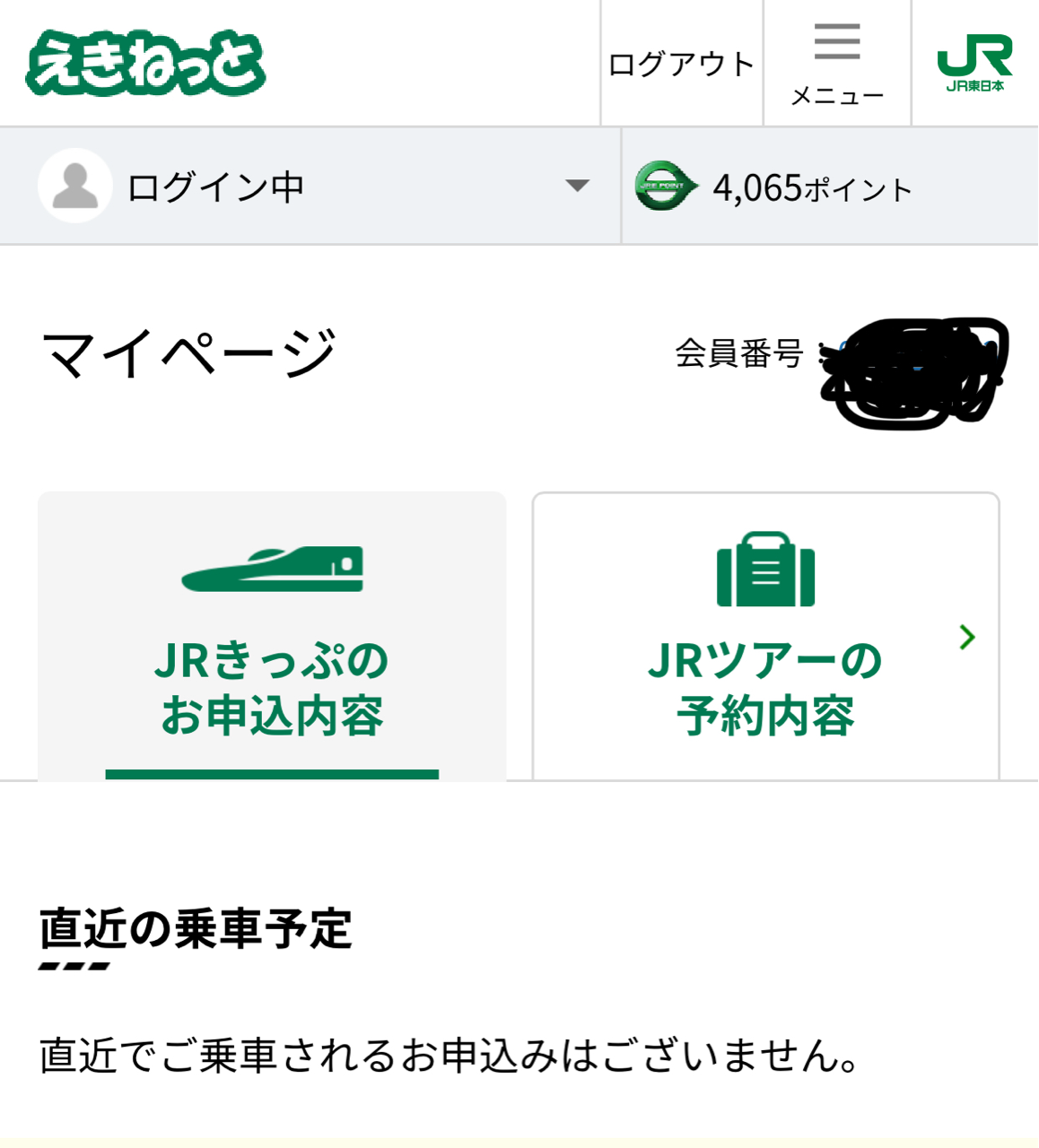Screen dimensions: 1039x1148
Task: View the 4,065ポイント balance
Action: tap(813, 188)
